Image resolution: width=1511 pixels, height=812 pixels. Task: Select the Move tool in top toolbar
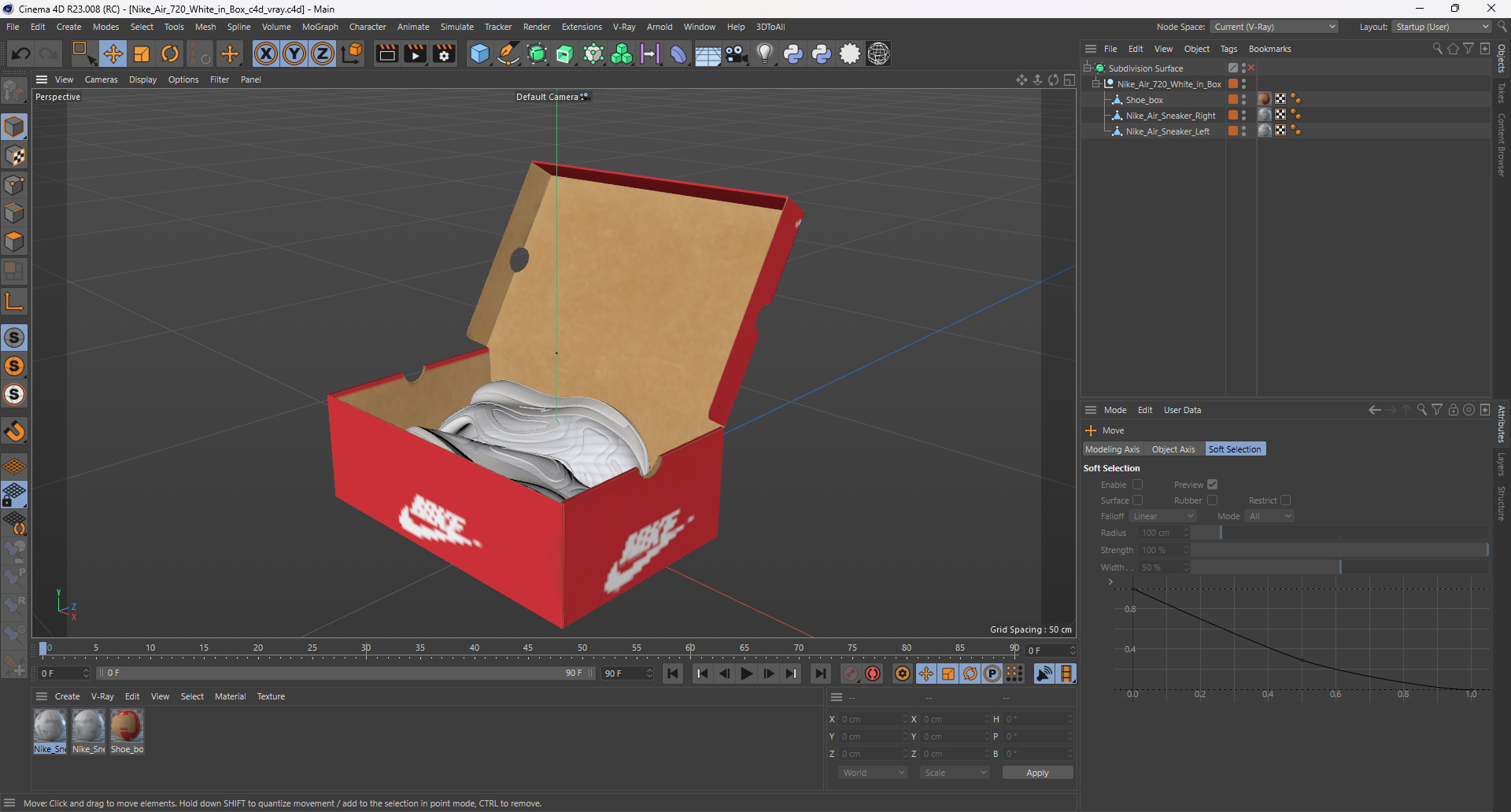(x=113, y=54)
